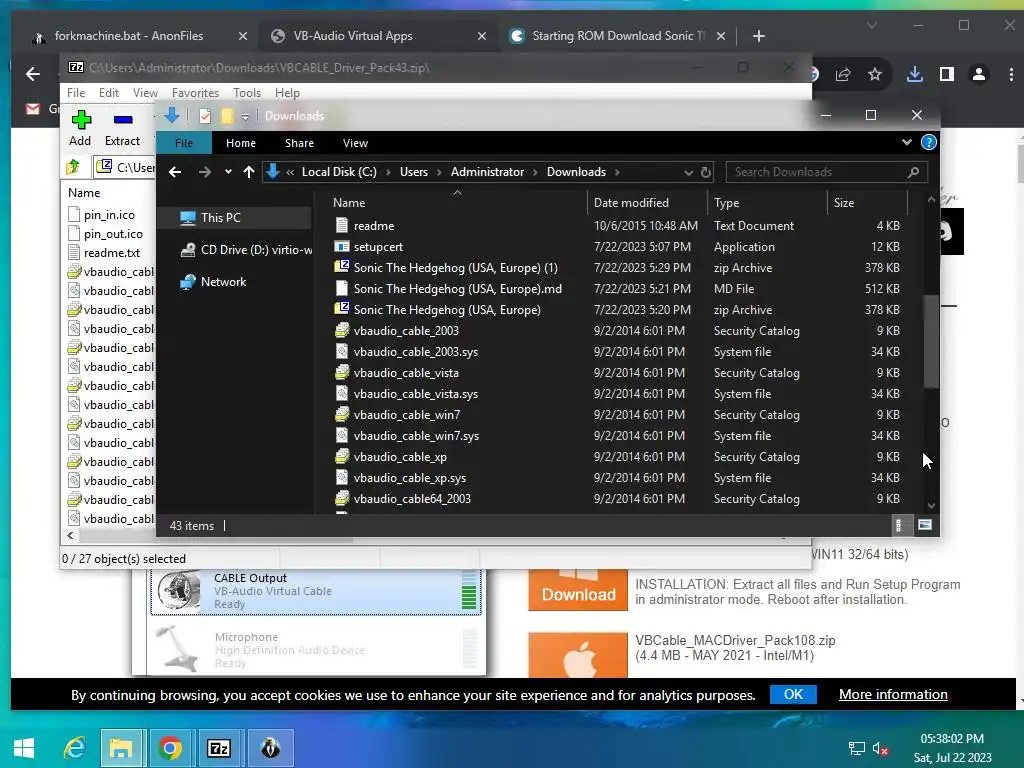
Task: Click the Explorer vertical scrollbar thumb
Action: pyautogui.click(x=931, y=341)
